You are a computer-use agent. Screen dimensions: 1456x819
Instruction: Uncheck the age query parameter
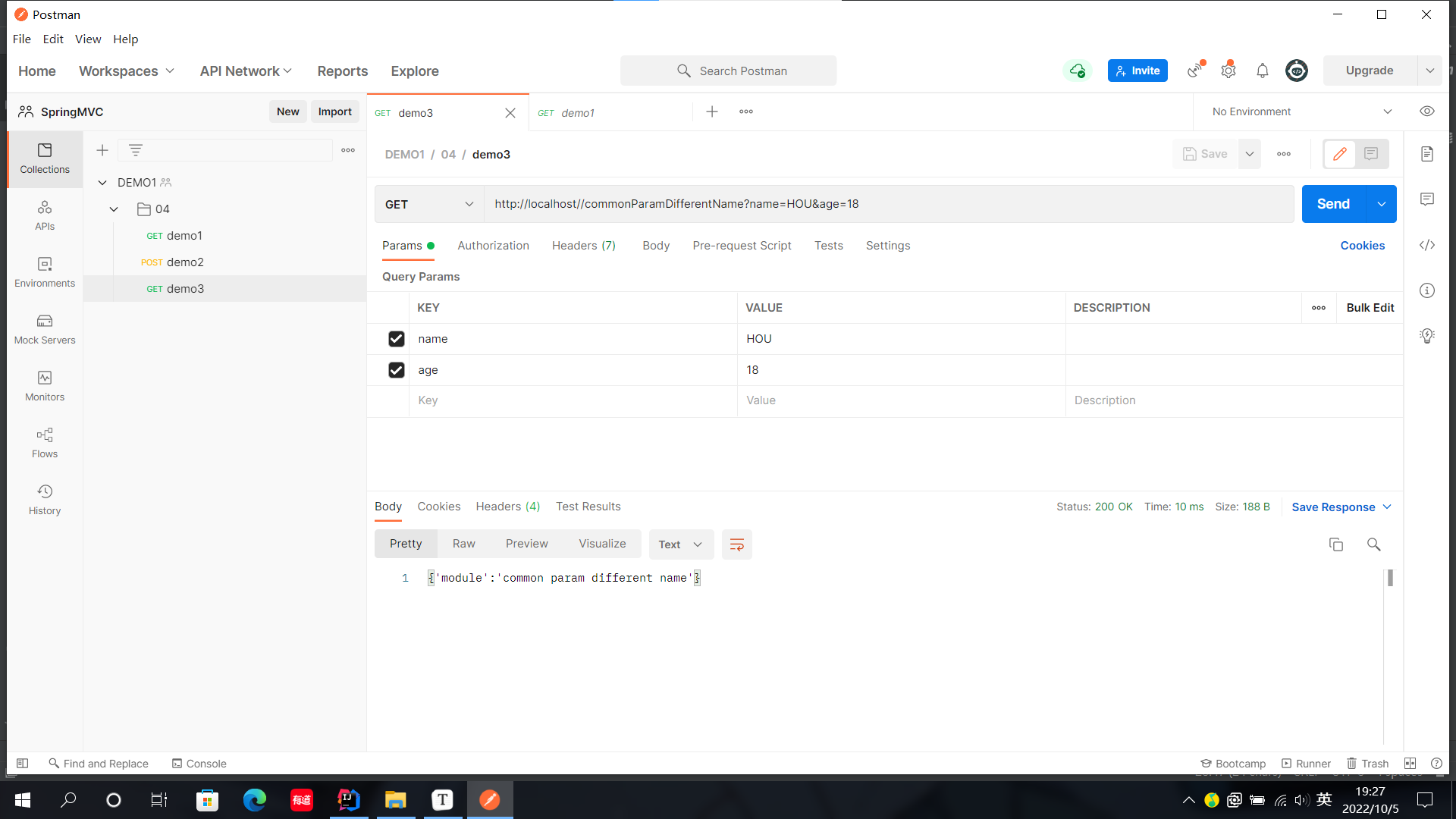tap(396, 370)
